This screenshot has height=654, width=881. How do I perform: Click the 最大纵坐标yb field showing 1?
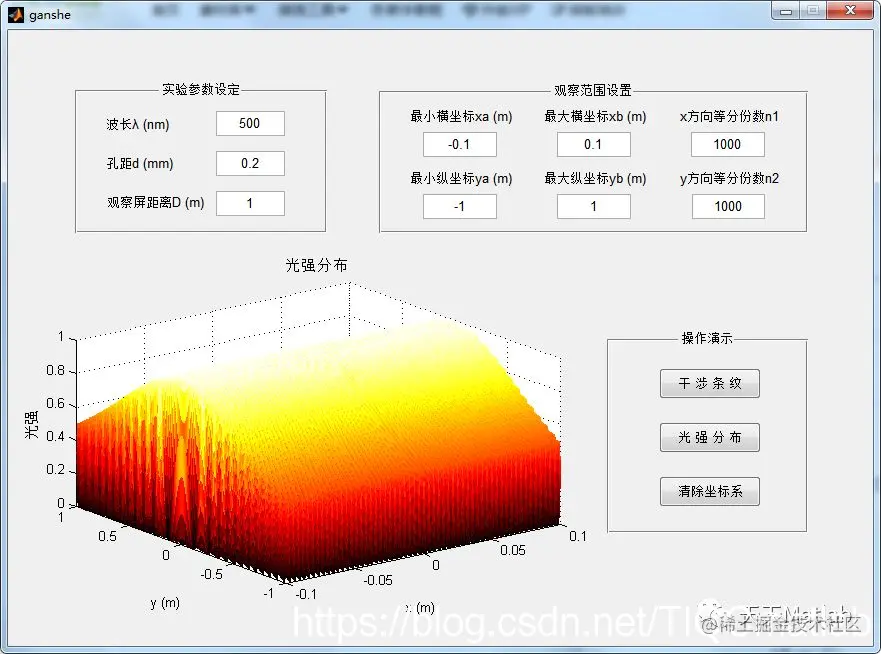(594, 206)
